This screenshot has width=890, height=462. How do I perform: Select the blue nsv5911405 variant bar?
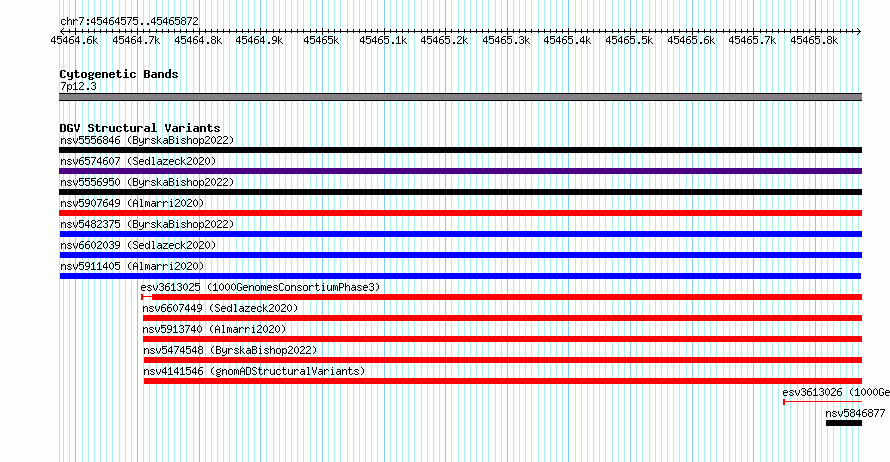pos(460,276)
